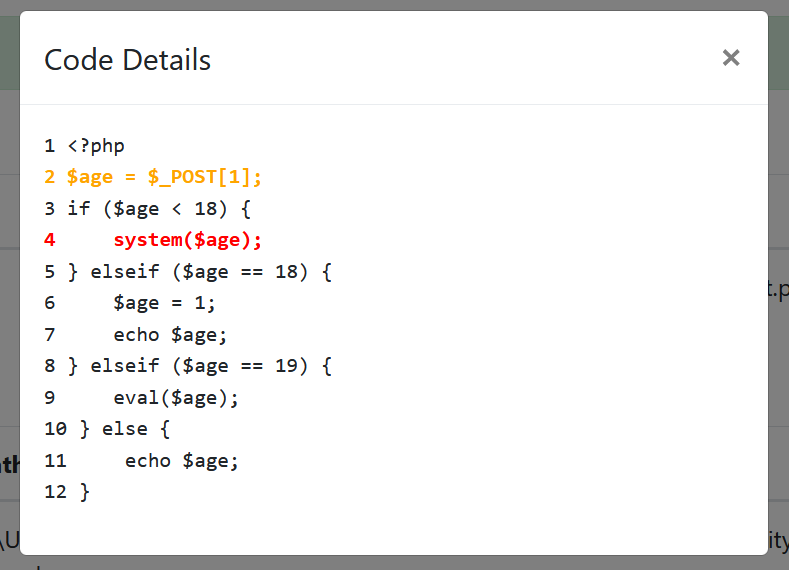
Task: Close the Code Details dialog
Action: (x=731, y=58)
